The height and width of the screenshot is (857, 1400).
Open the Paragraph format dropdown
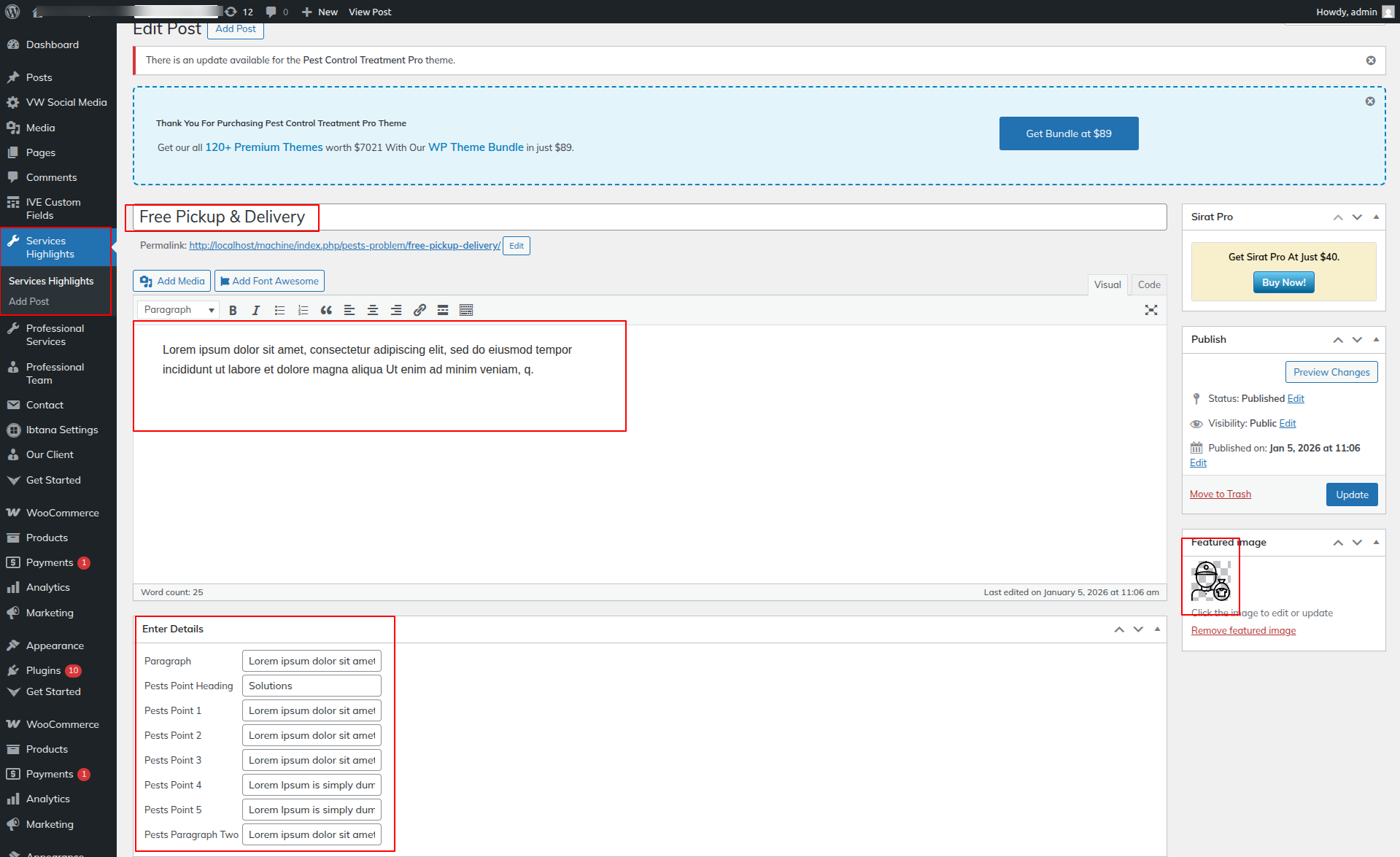(x=179, y=310)
